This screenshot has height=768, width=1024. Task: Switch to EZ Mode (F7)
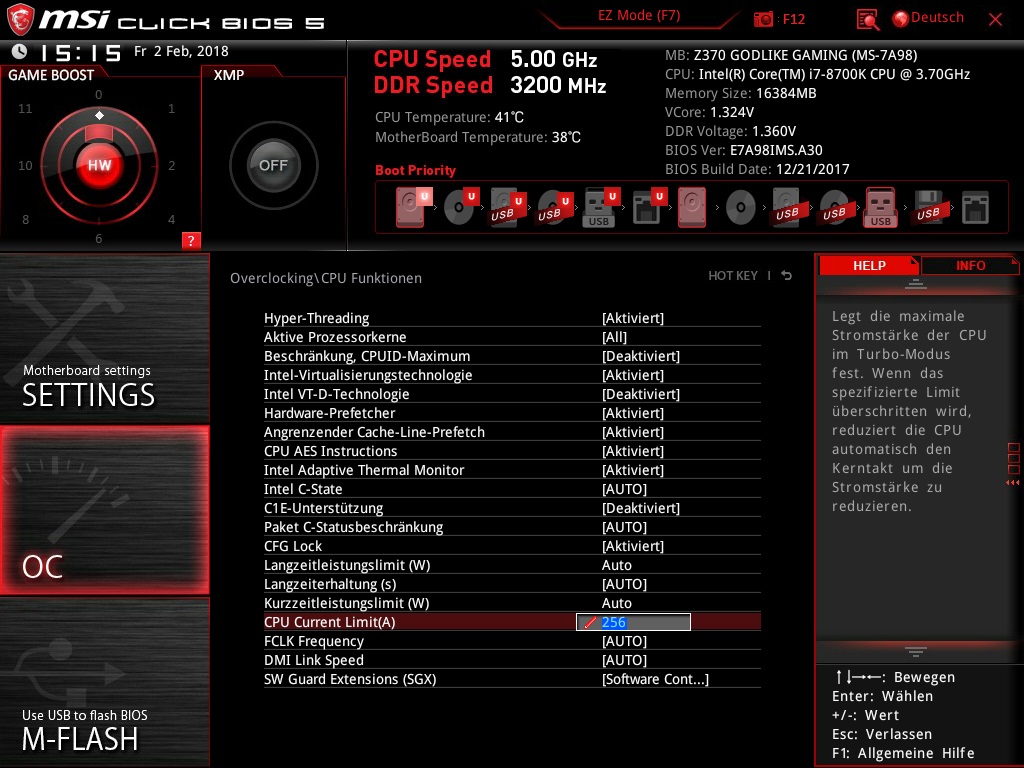(x=639, y=16)
